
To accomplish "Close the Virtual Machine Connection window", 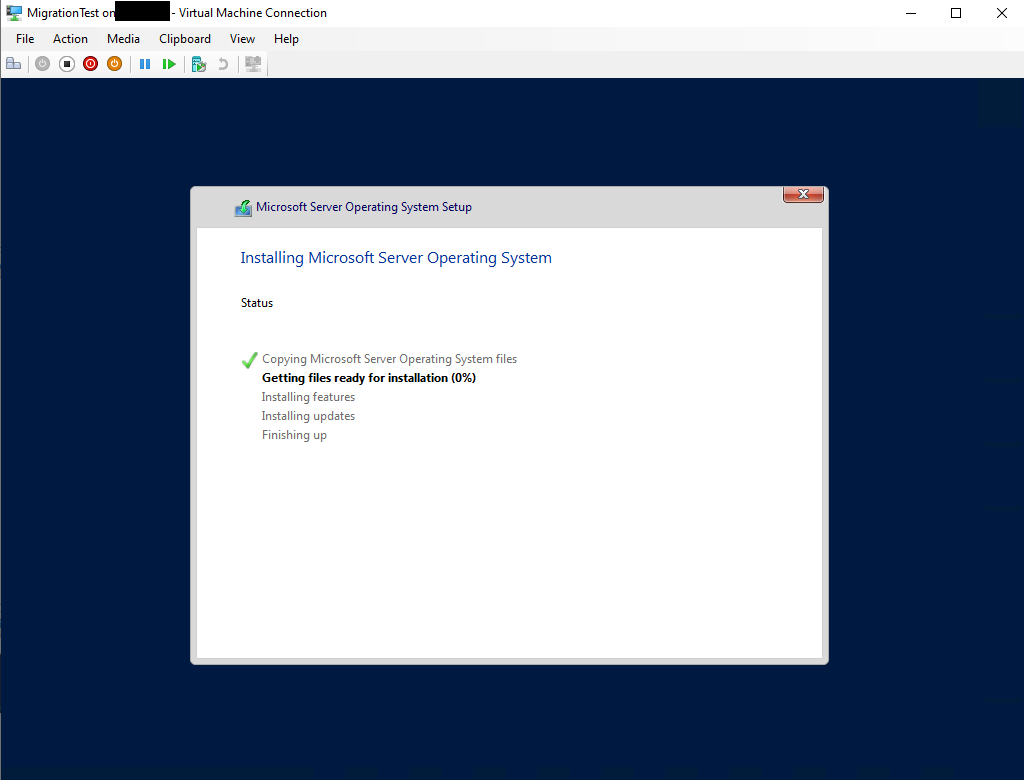I will [x=1002, y=13].
